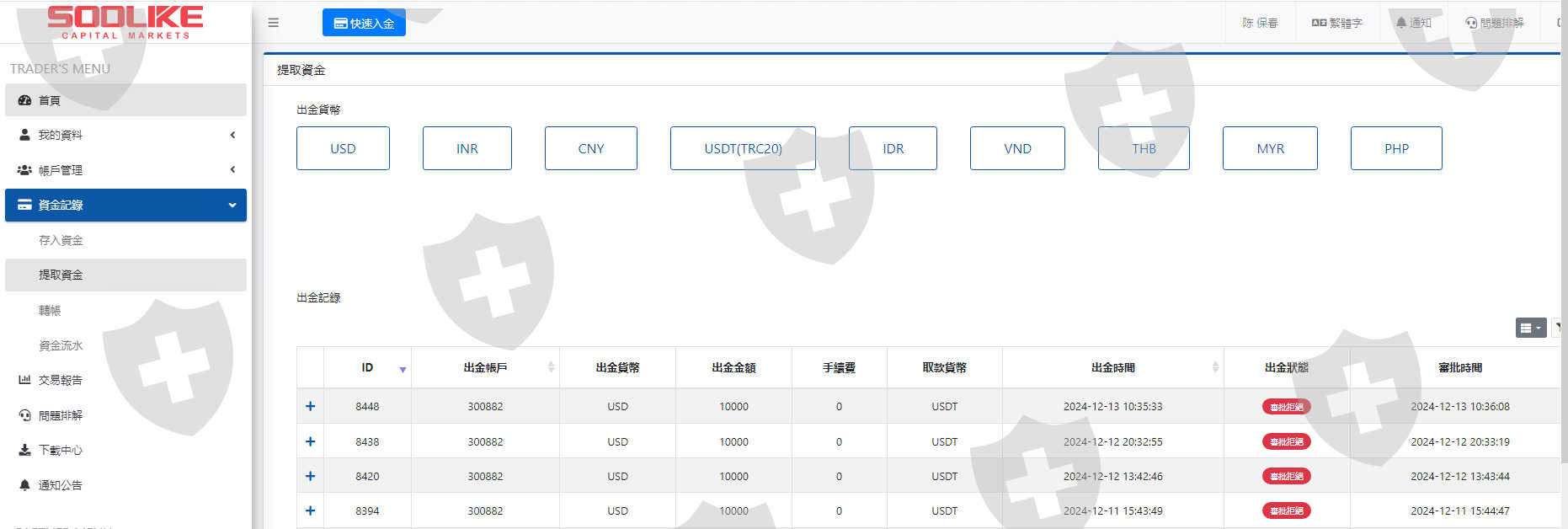Select USD as withdrawal currency
Screen dimensions: 1568x529
point(343,148)
